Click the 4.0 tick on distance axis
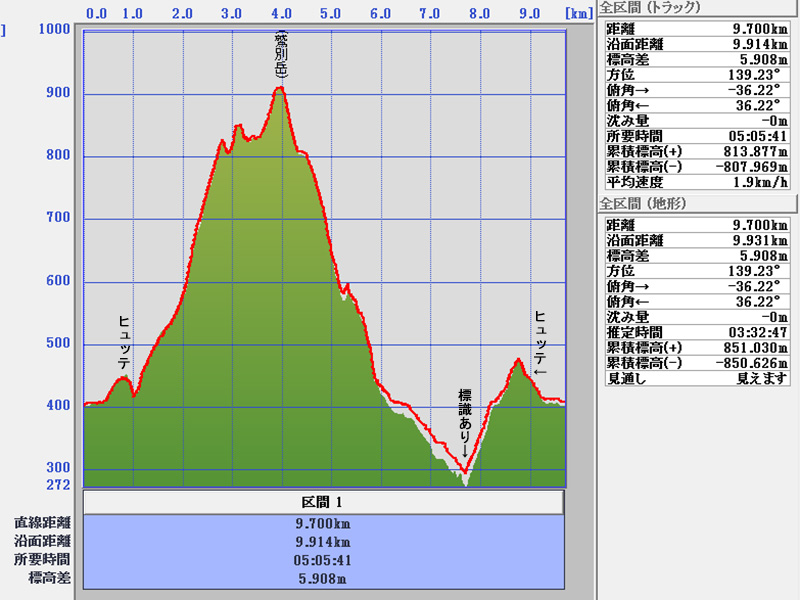This screenshot has width=800, height=600. (x=280, y=14)
